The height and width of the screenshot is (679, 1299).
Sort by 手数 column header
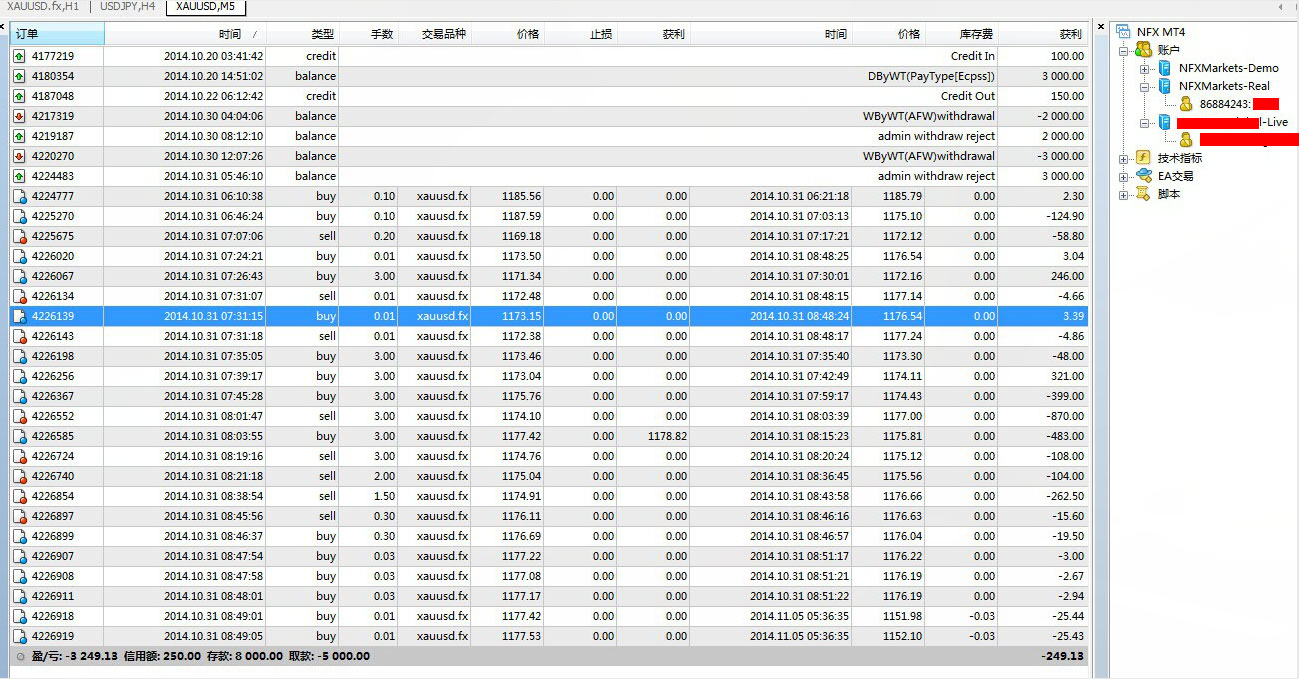pyautogui.click(x=368, y=34)
